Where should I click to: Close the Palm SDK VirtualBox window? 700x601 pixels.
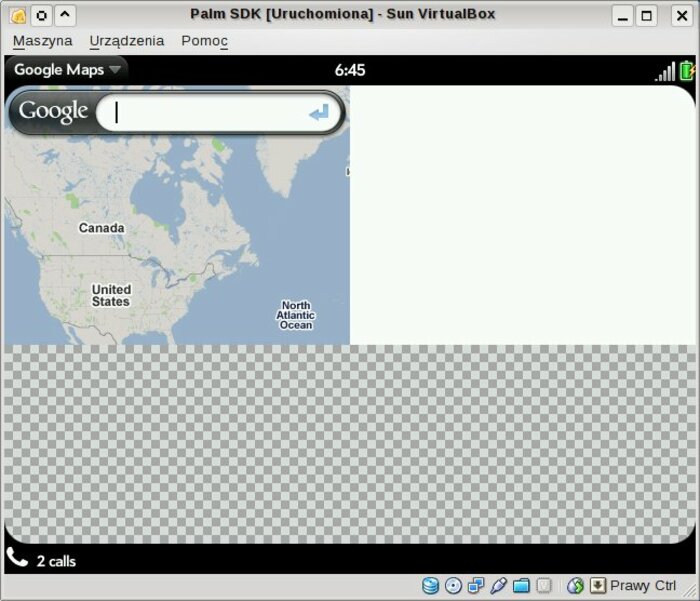pyautogui.click(x=682, y=16)
